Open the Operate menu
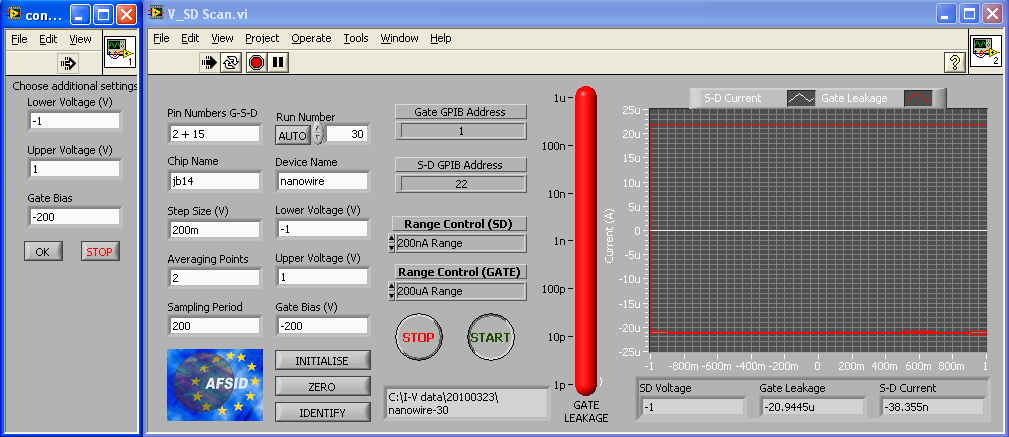The height and width of the screenshot is (437, 1009). 311,39
